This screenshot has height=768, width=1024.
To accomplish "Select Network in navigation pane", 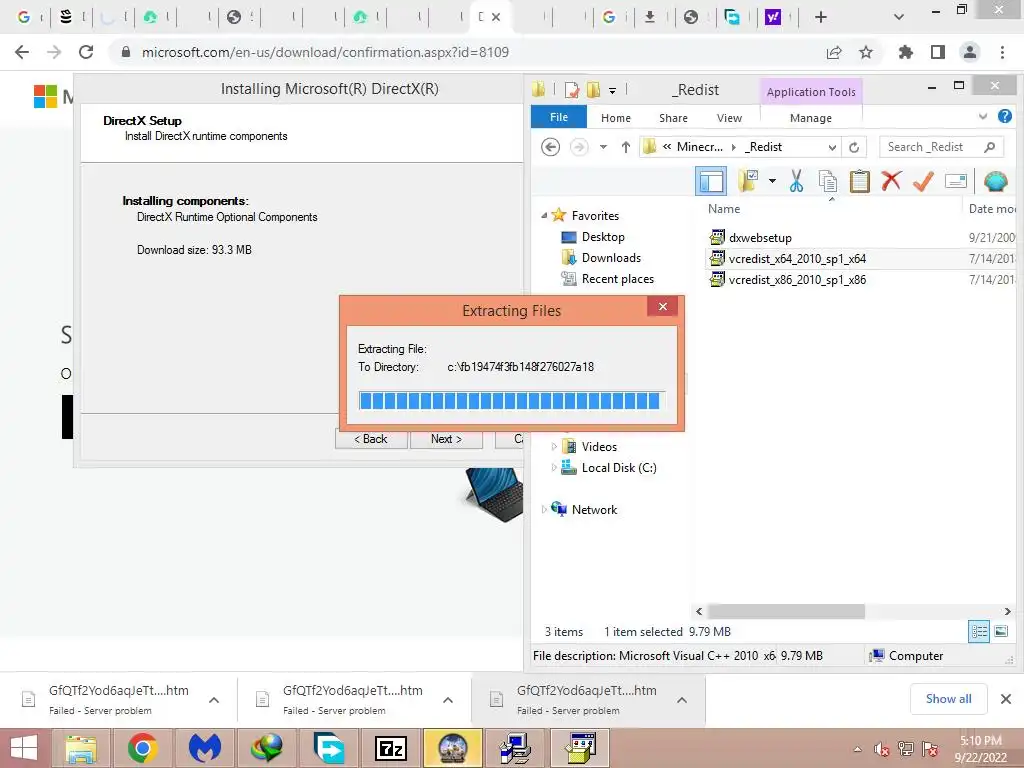I will click(594, 509).
